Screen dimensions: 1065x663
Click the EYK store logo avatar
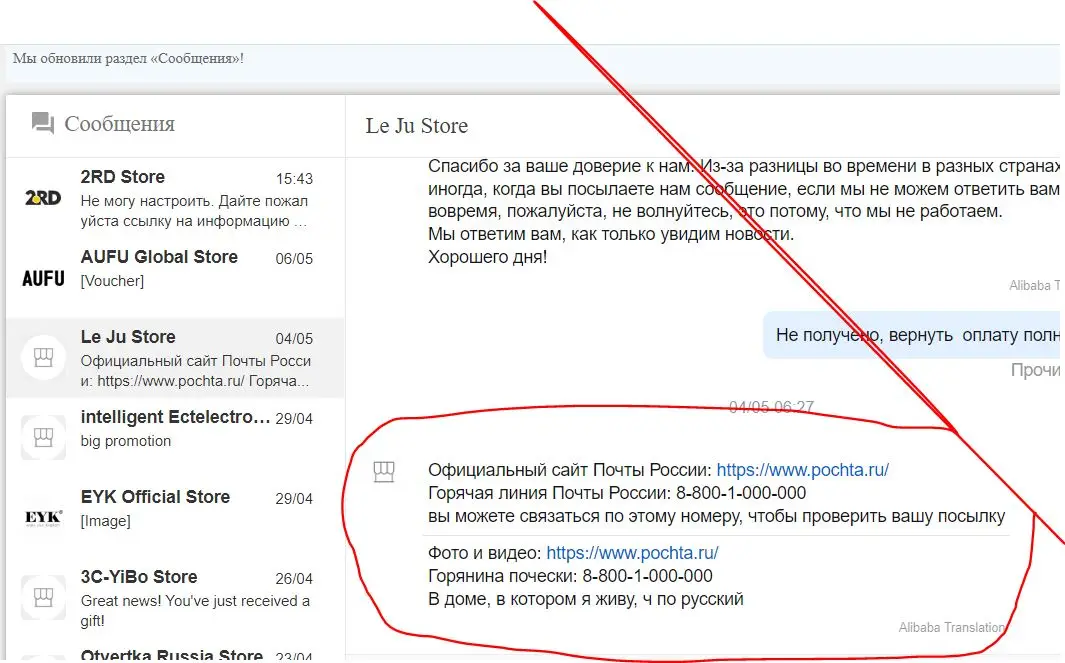(x=43, y=518)
